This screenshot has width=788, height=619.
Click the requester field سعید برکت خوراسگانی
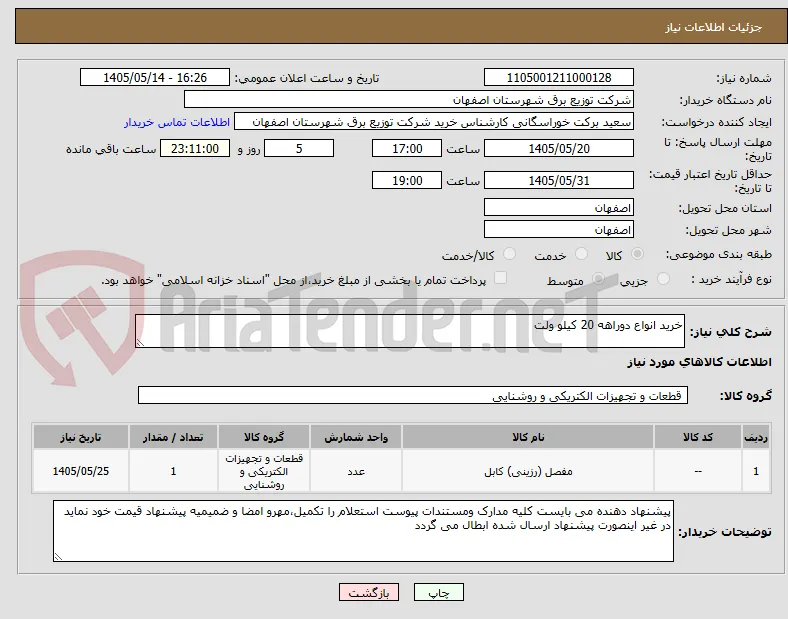pos(434,122)
